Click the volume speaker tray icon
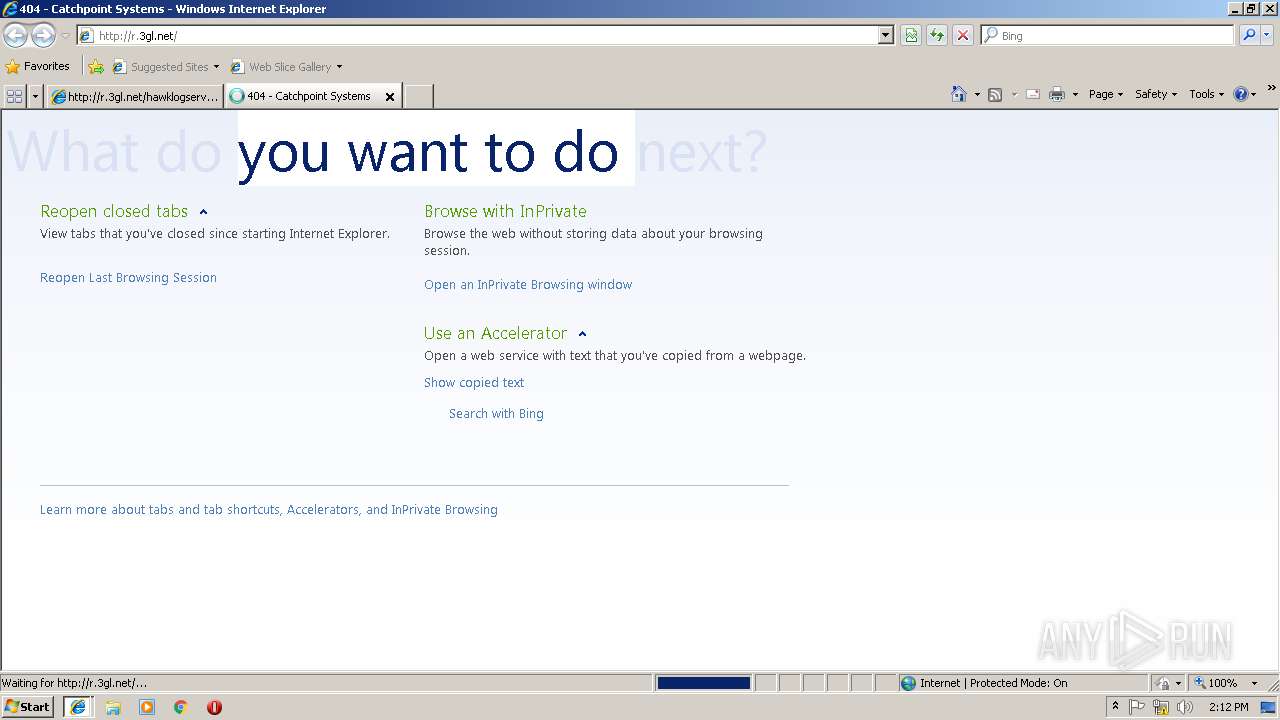Screen dimensions: 1280x720 coord(1185,707)
